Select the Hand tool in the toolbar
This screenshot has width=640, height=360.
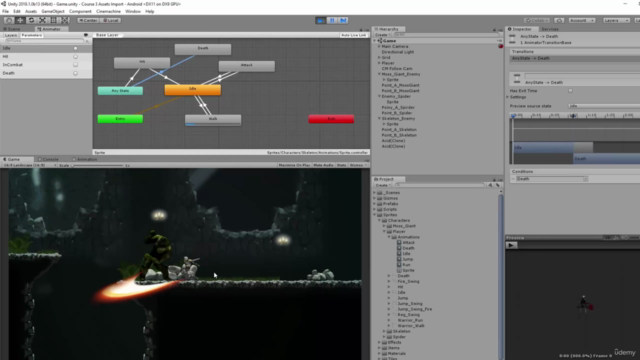[x=9, y=20]
